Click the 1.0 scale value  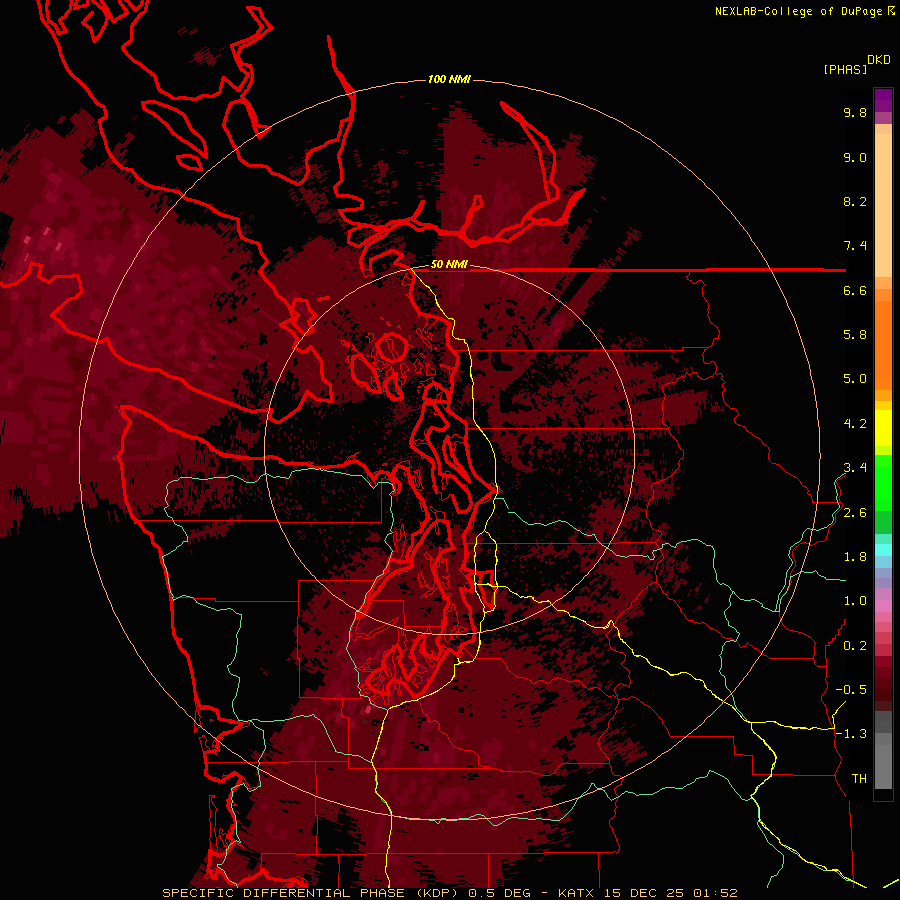click(855, 601)
